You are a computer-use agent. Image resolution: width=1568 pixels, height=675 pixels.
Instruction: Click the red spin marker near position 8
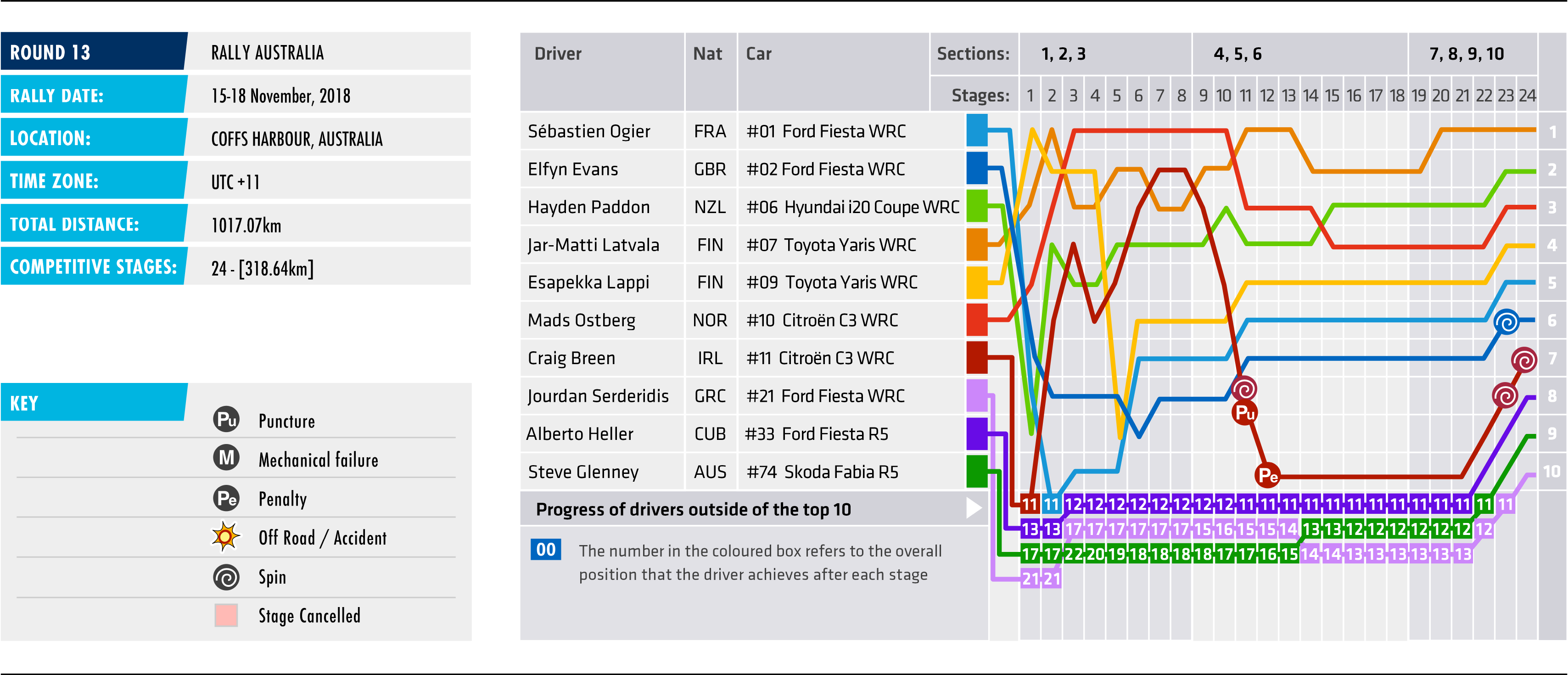pos(1505,396)
